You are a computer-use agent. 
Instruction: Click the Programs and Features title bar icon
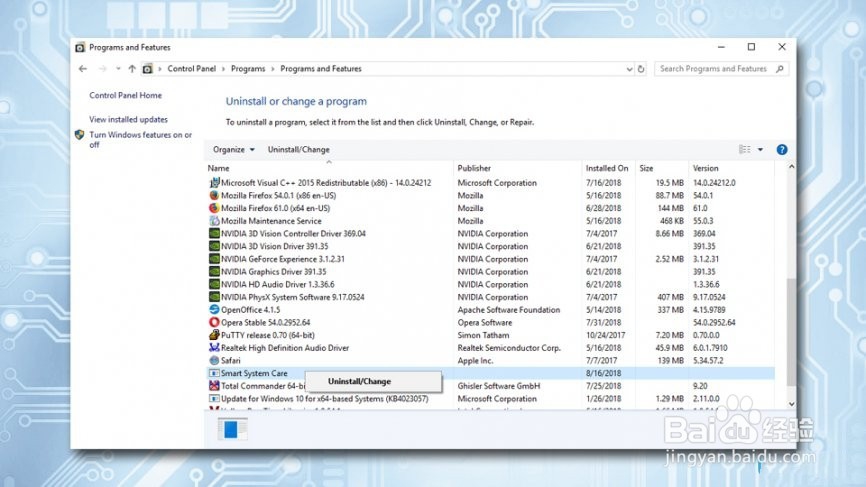pyautogui.click(x=80, y=47)
